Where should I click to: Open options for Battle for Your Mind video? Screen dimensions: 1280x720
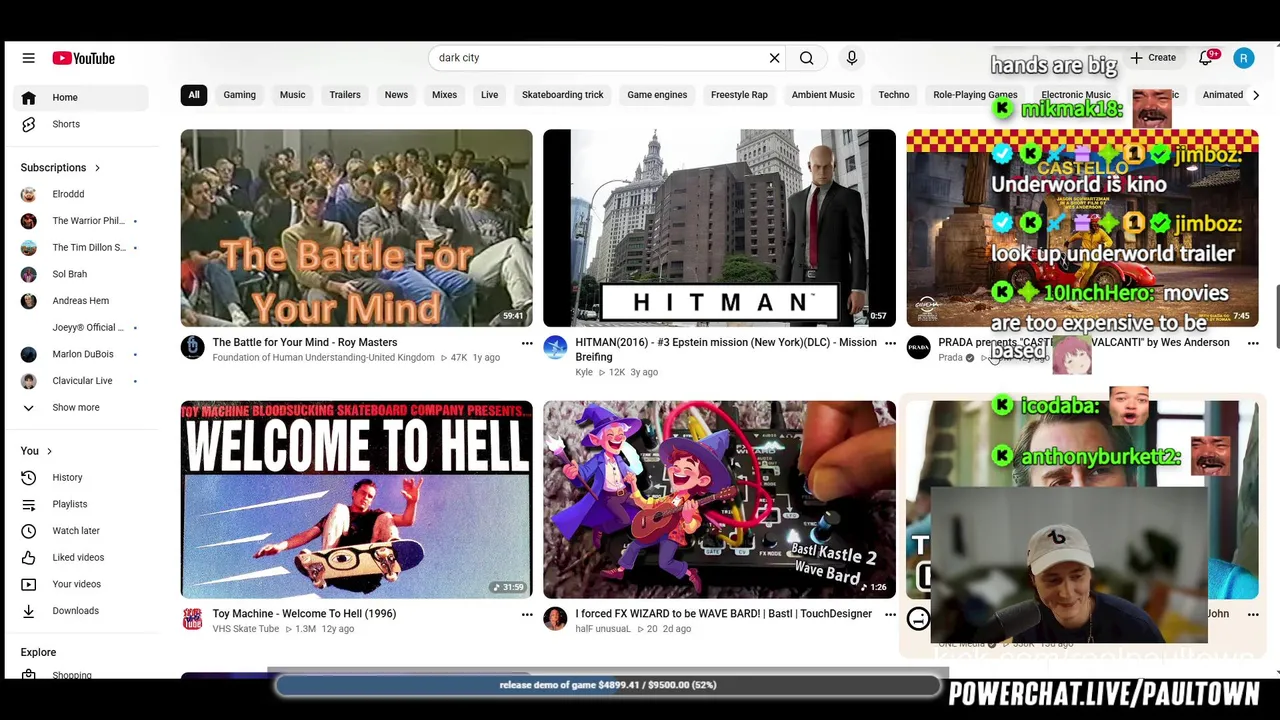527,344
